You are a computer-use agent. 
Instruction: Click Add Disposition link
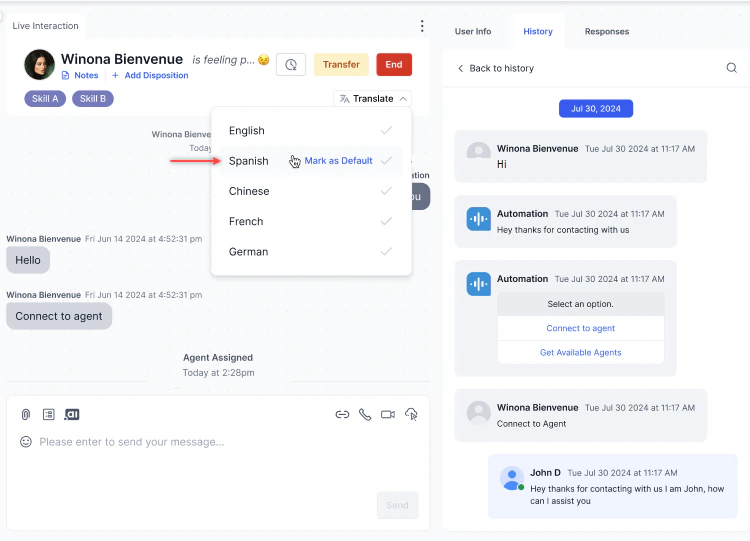pos(150,76)
